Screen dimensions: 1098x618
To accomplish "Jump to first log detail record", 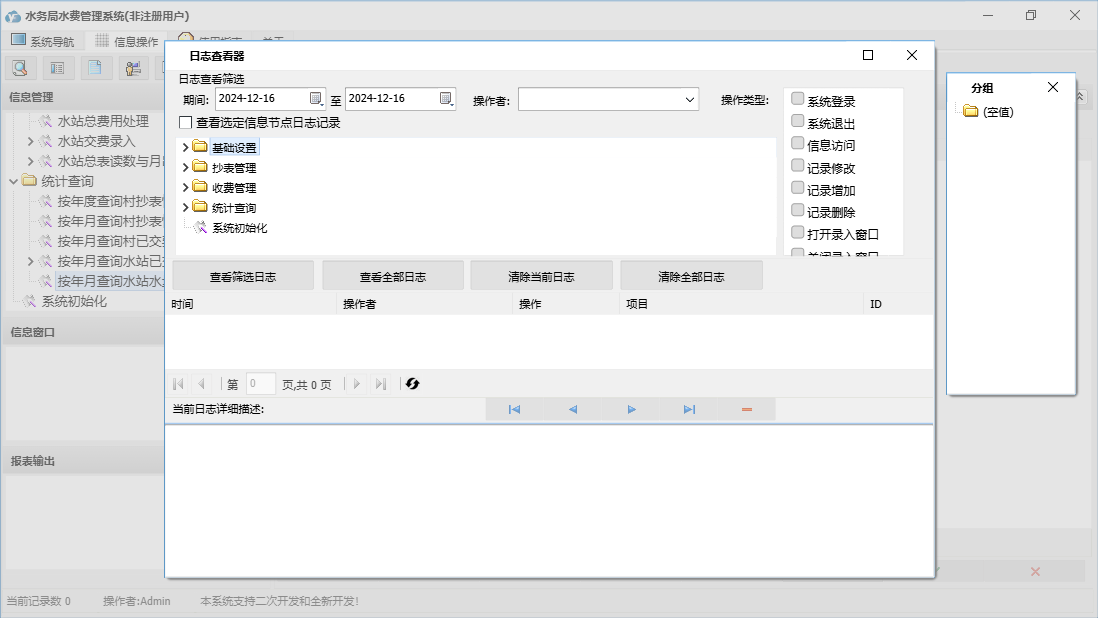I will pos(514,409).
